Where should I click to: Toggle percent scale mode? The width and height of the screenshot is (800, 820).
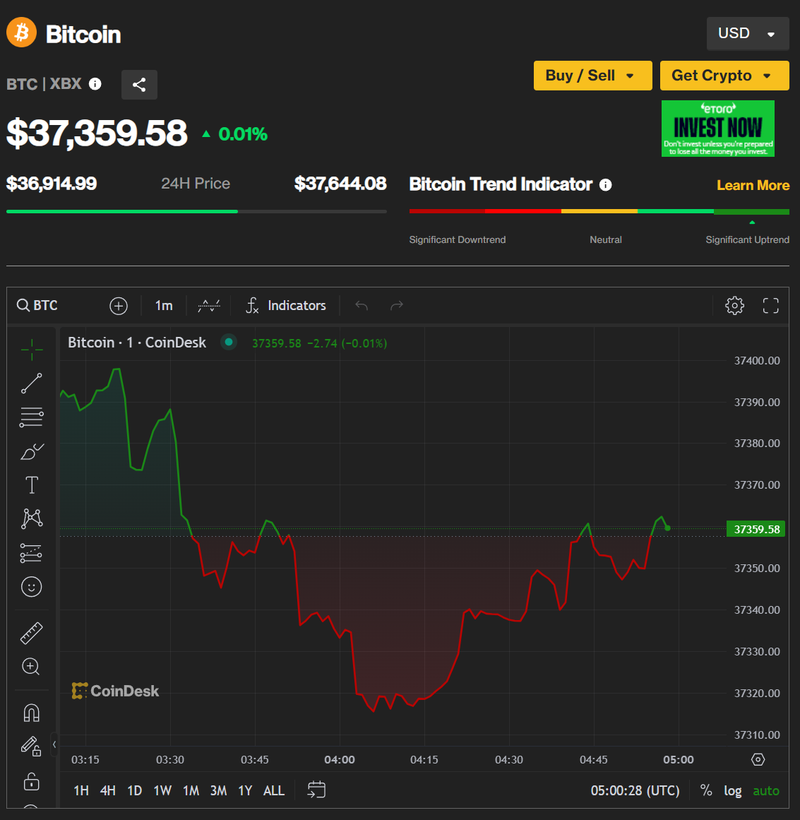706,790
